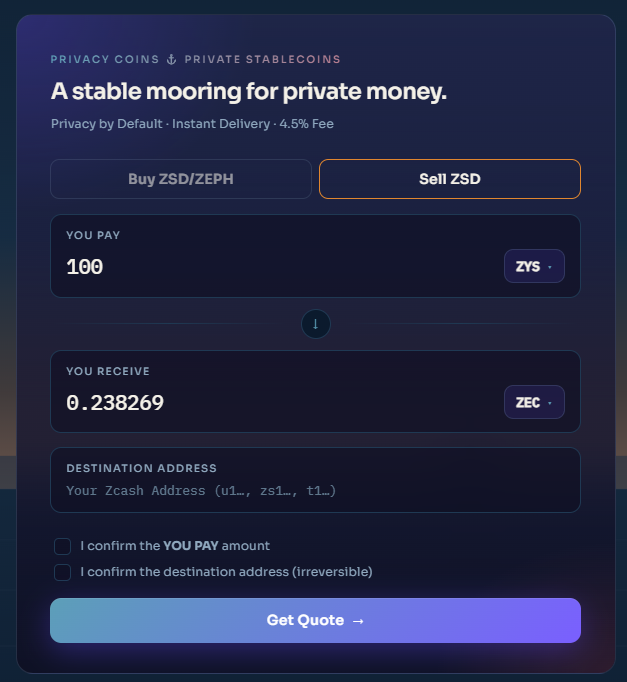Screen dimensions: 627x682
Task: Click the 'A stable mooring for private money' headline
Action: [249, 92]
